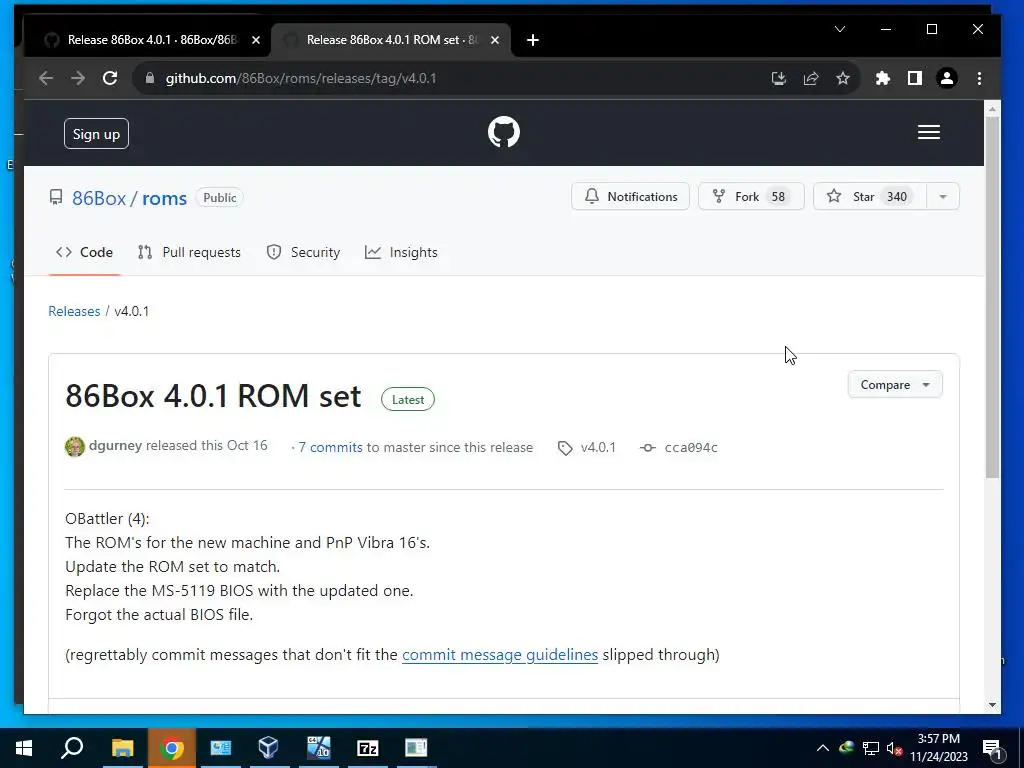The width and height of the screenshot is (1024, 768).
Task: Open VirtualBox cube icon in taskbar
Action: [x=268, y=748]
